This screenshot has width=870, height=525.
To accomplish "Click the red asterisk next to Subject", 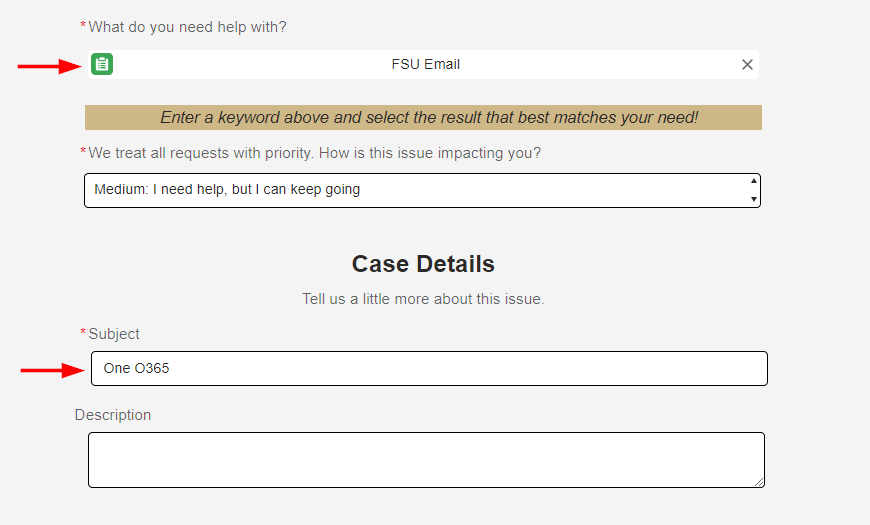I will [x=83, y=333].
